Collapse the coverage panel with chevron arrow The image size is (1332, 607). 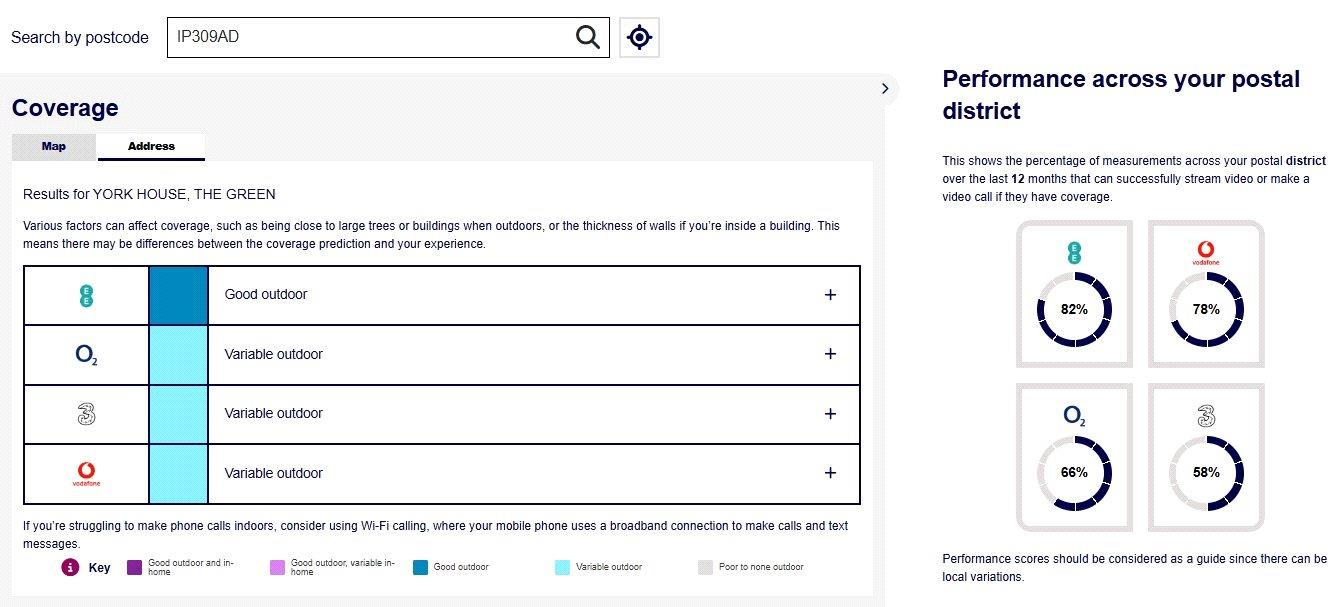(x=885, y=89)
